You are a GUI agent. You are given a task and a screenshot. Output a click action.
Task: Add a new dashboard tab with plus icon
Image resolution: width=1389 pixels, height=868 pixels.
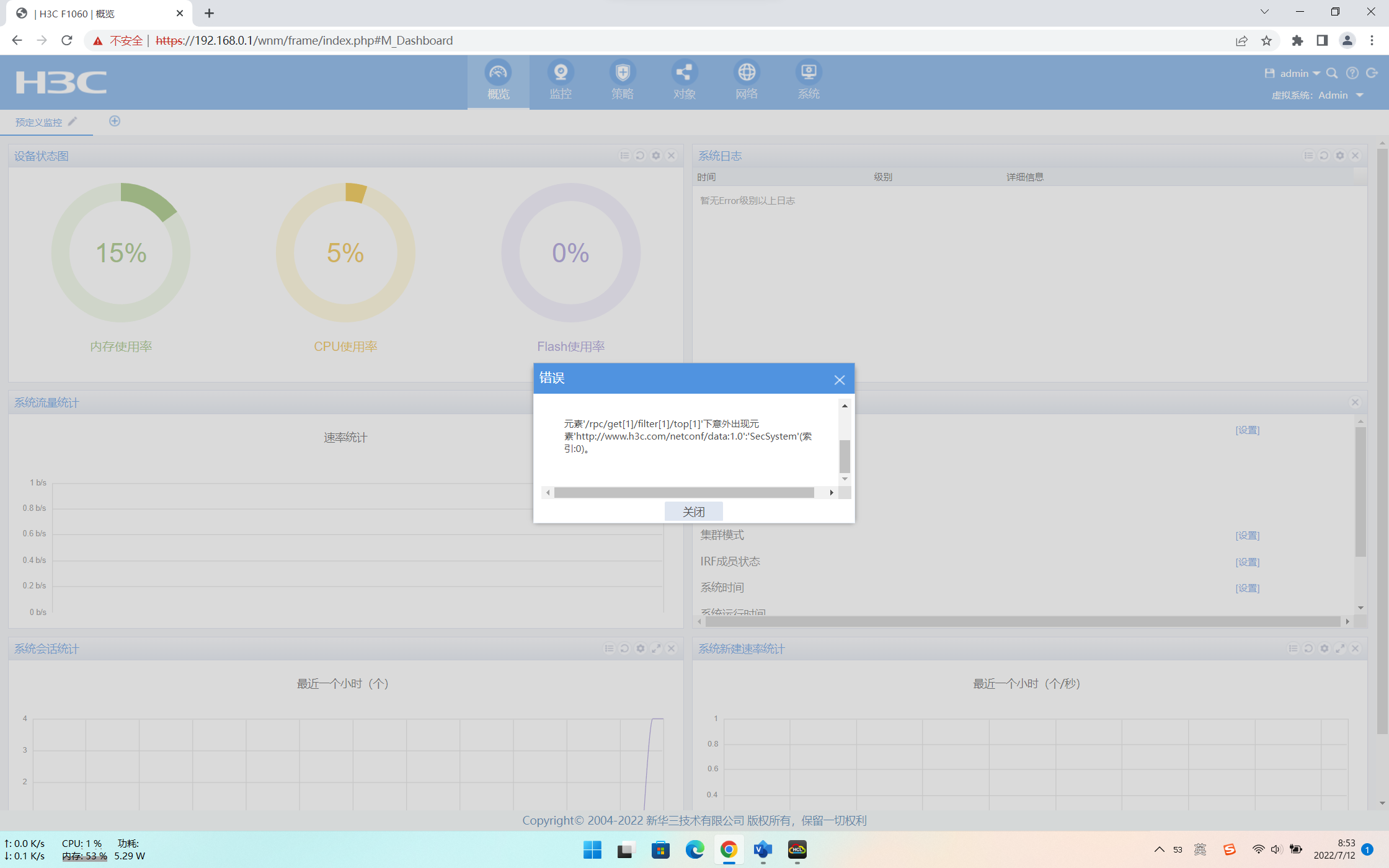click(x=115, y=121)
